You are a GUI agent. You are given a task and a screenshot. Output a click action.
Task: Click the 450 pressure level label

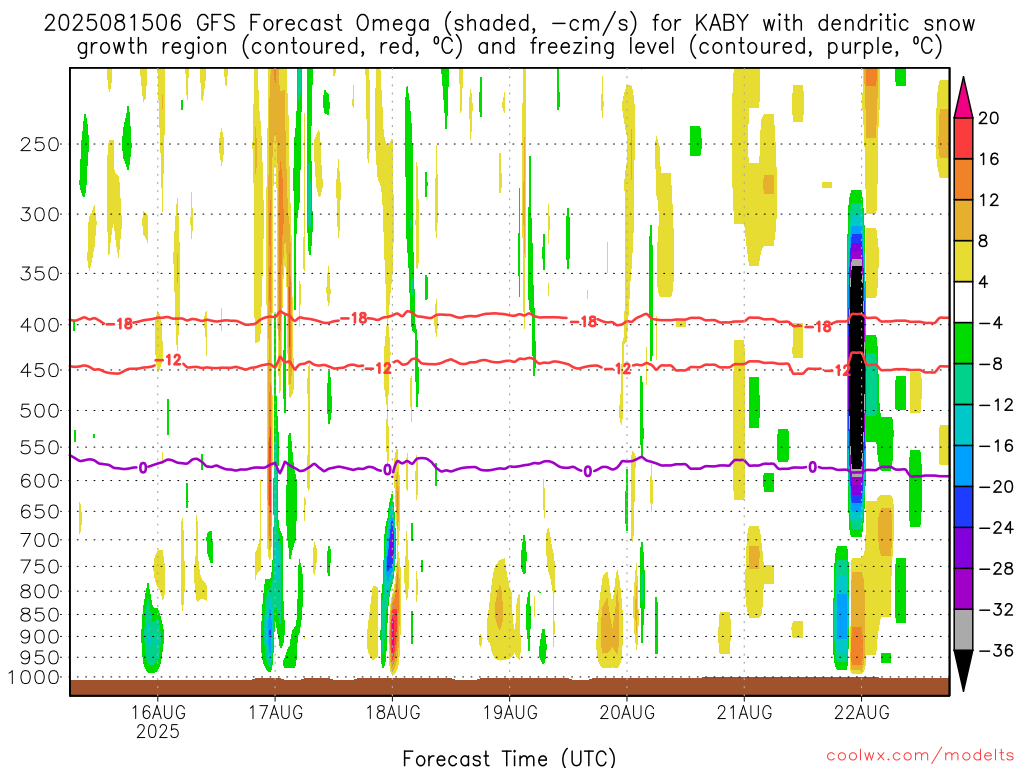point(40,370)
